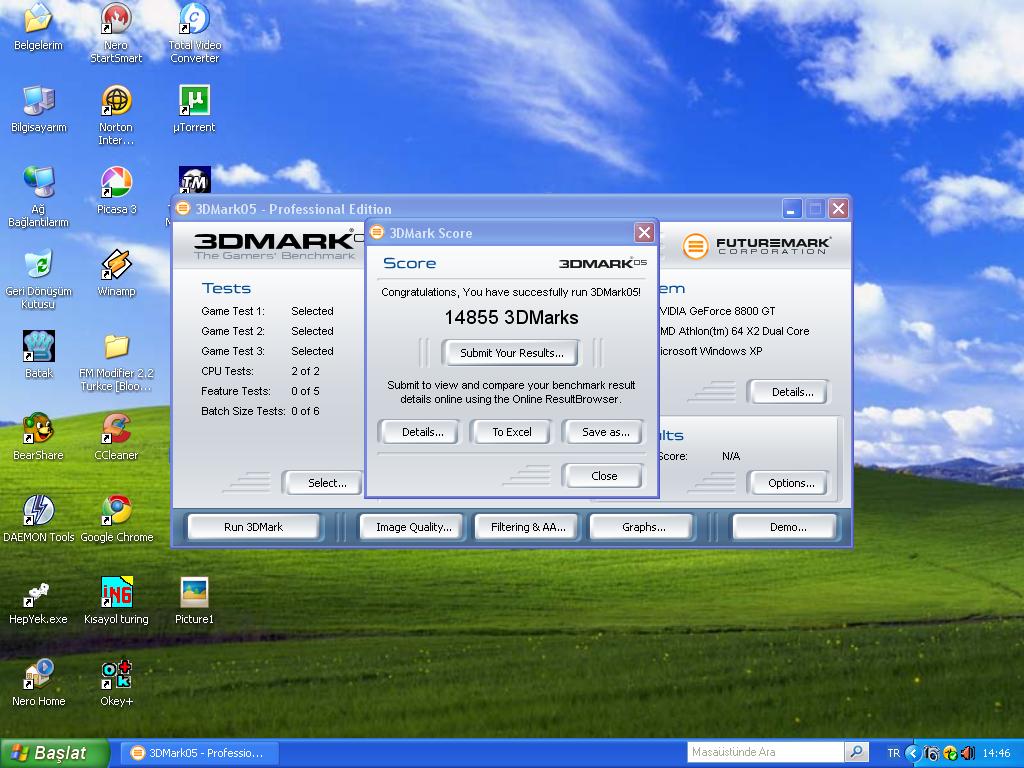Click the Game Test 1 label
Viewport: 1024px width, 768px height.
[x=232, y=311]
